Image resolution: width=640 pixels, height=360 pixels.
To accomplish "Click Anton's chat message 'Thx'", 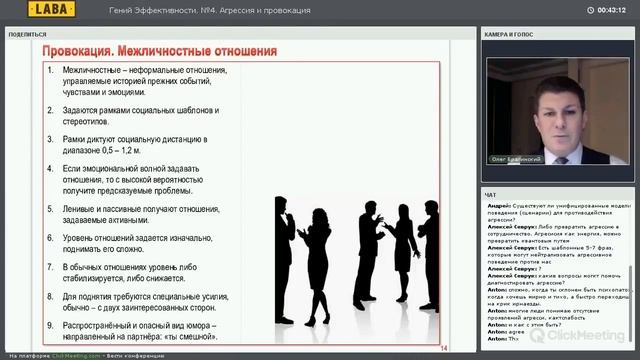I will (503, 339).
